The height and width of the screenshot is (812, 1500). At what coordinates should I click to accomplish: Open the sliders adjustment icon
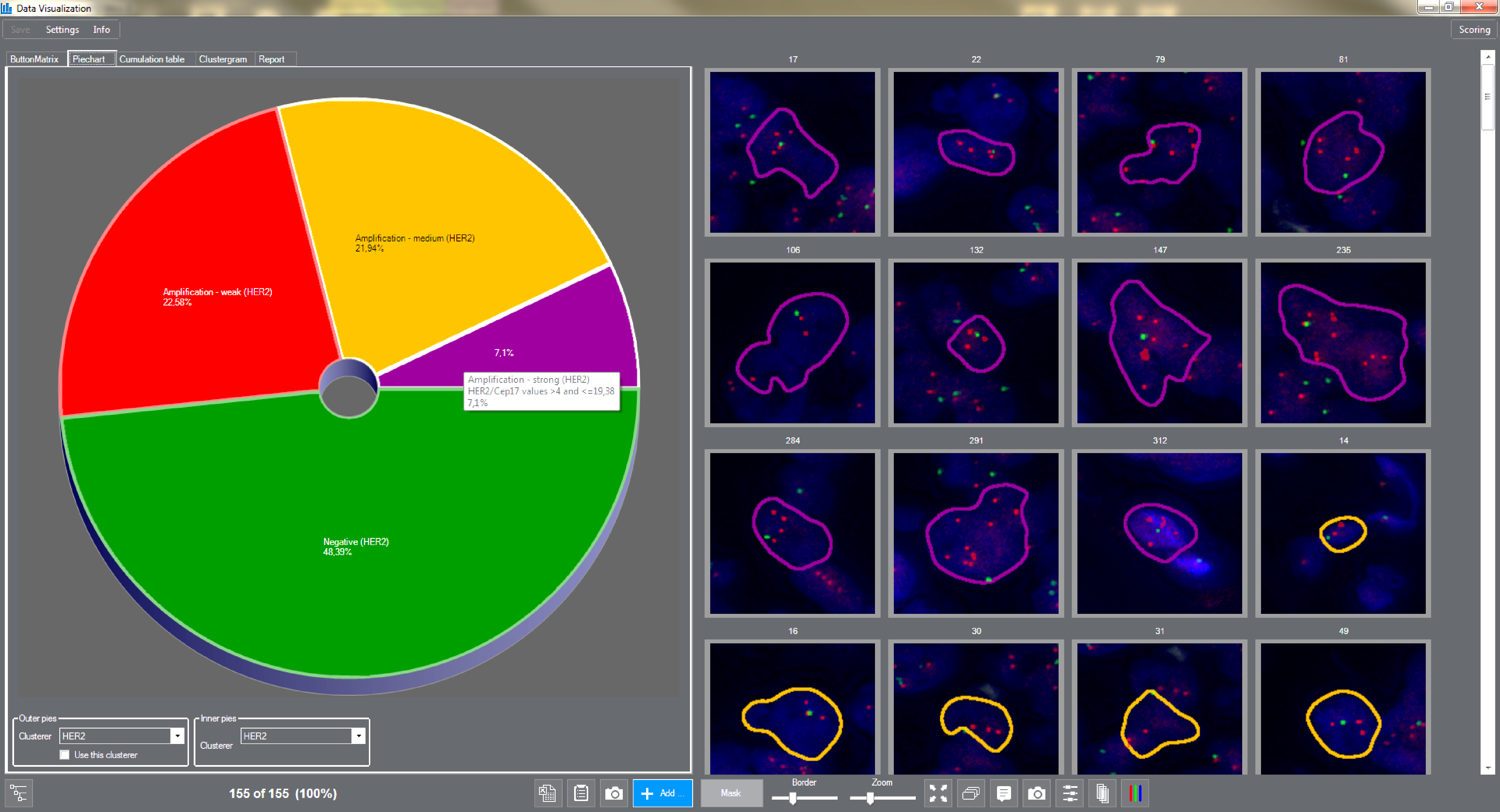(x=1070, y=793)
